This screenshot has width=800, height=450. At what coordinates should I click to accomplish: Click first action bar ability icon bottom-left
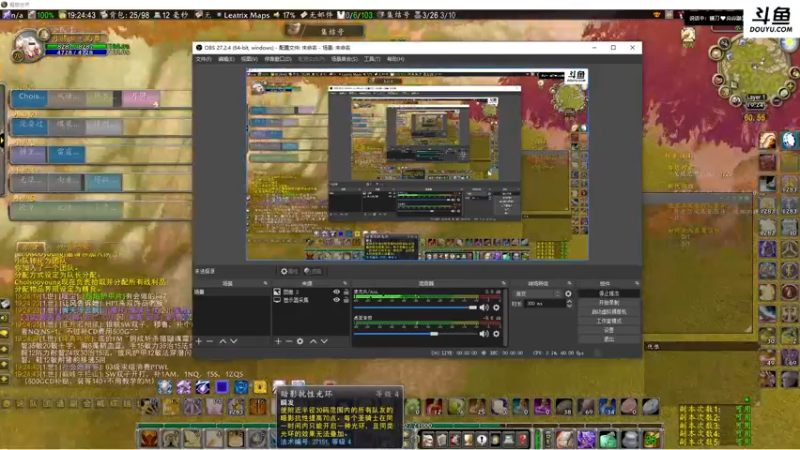[x=149, y=439]
